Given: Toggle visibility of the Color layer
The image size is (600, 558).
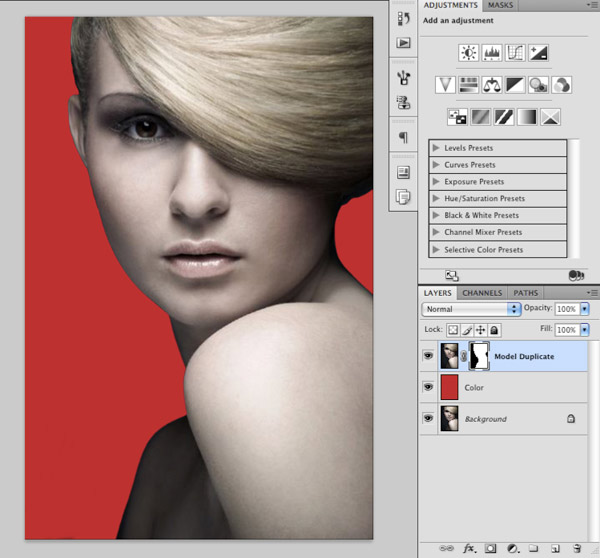Looking at the screenshot, I should click(428, 387).
